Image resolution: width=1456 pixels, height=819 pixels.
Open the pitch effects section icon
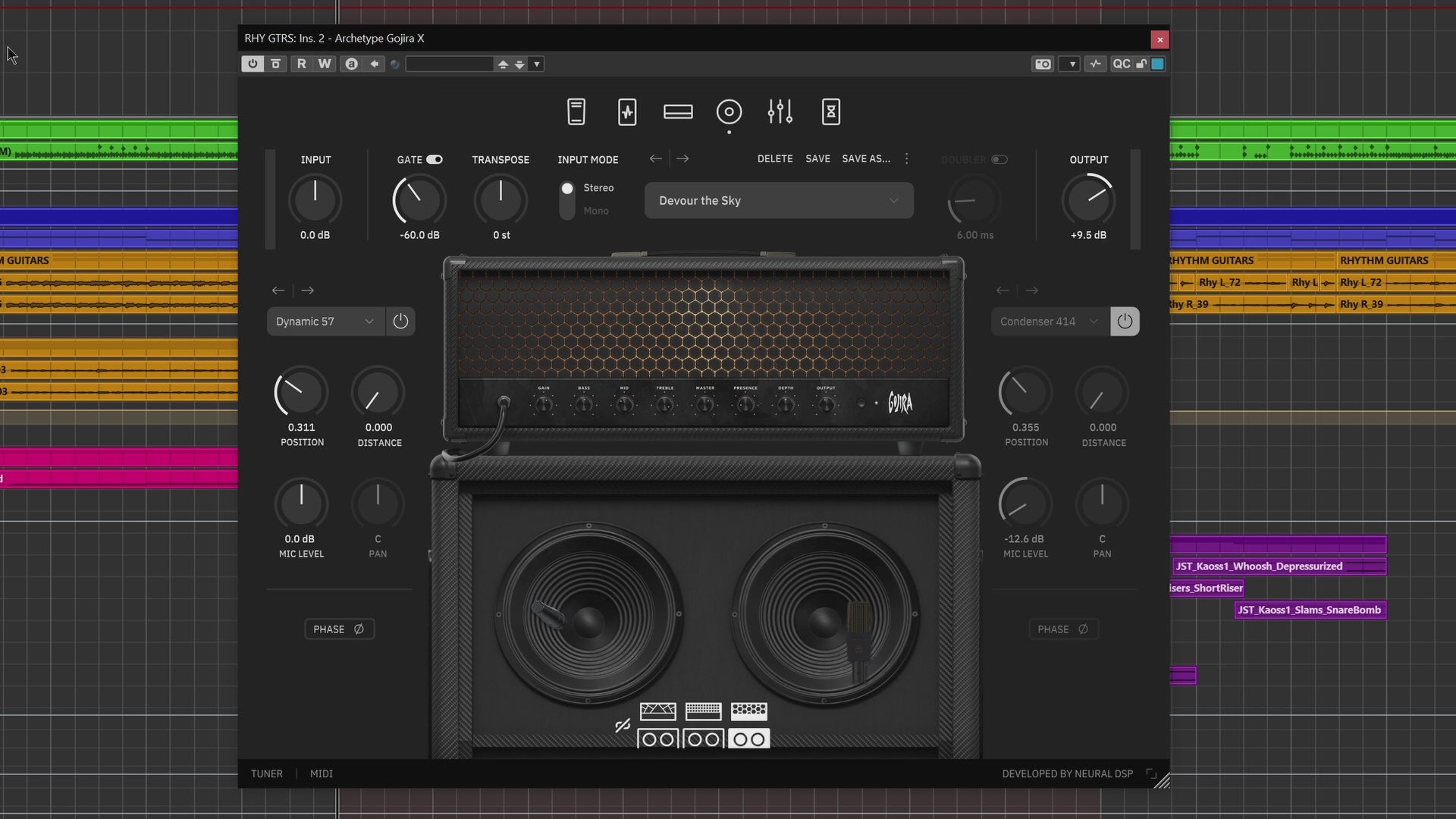pyautogui.click(x=627, y=112)
